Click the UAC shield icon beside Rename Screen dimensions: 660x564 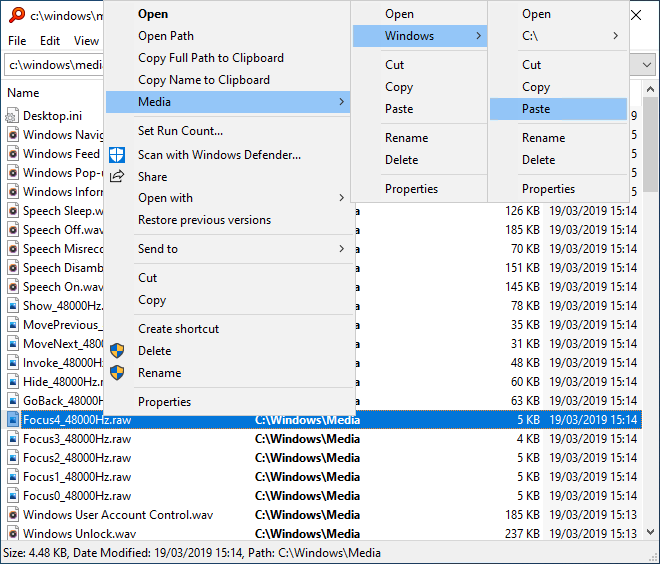pyautogui.click(x=117, y=372)
